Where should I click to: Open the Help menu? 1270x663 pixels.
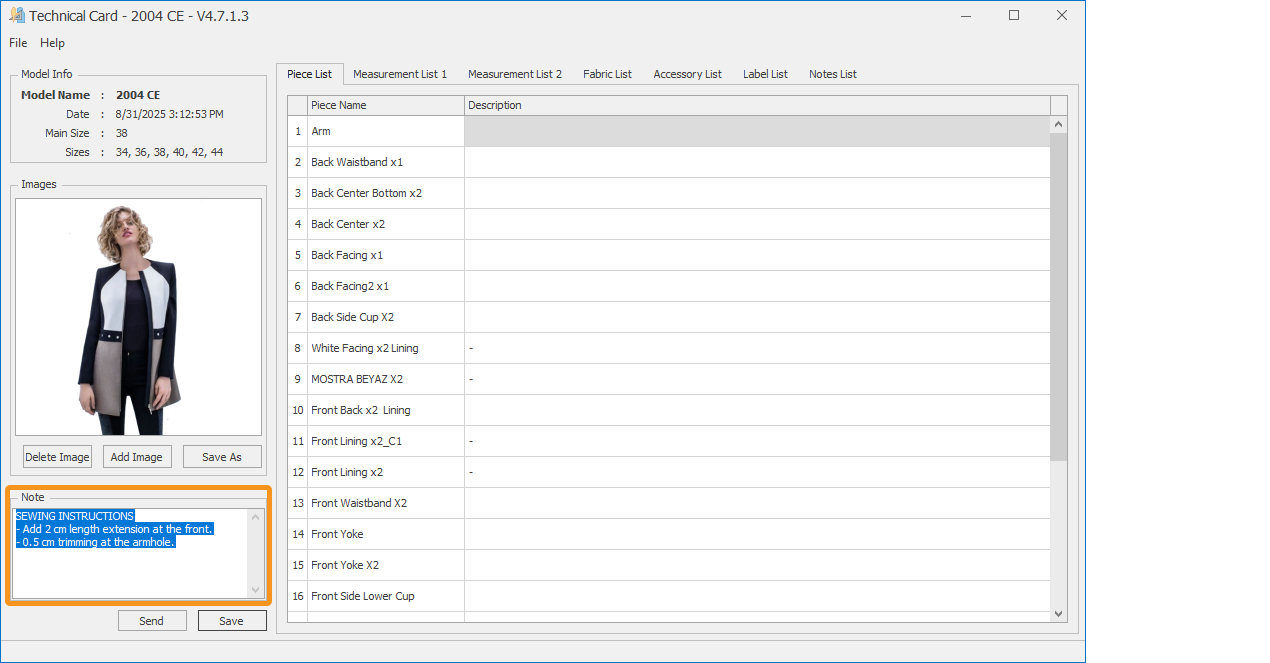pyautogui.click(x=52, y=43)
